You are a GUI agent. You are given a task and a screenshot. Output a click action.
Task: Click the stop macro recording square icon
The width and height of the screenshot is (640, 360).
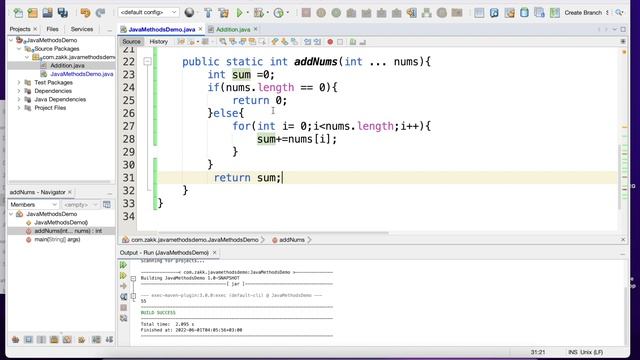[340, 42]
